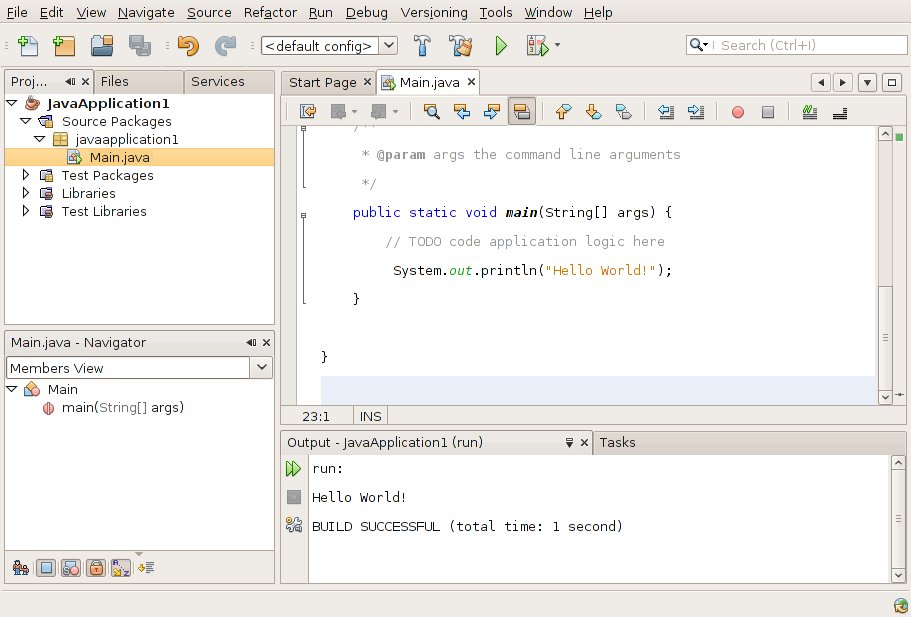Click the New File toolbar icon

point(27,45)
